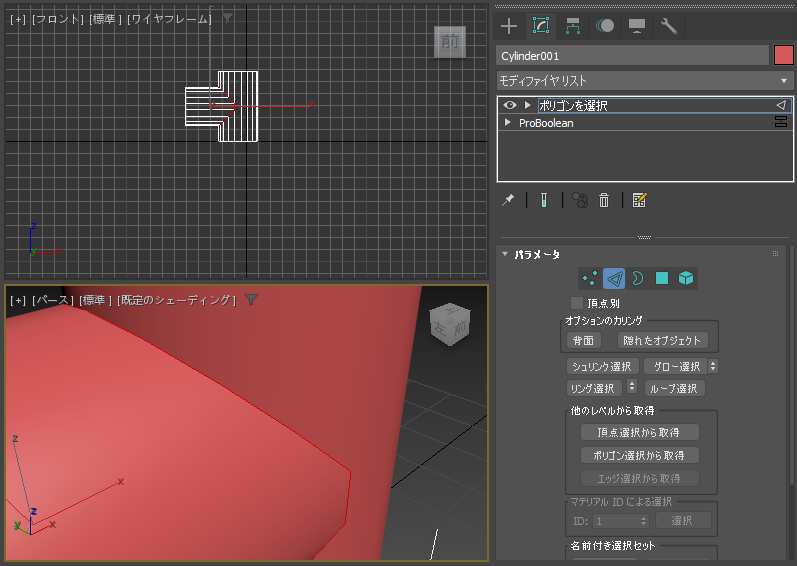Click the グロー選択 button

tap(676, 366)
